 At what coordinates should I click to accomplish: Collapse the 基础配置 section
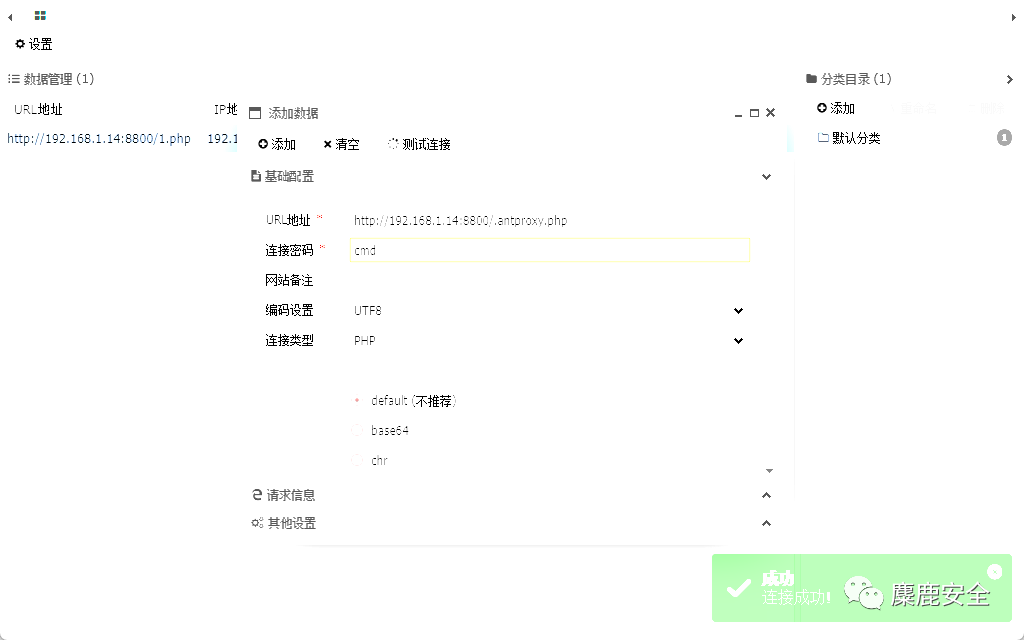pyautogui.click(x=766, y=176)
